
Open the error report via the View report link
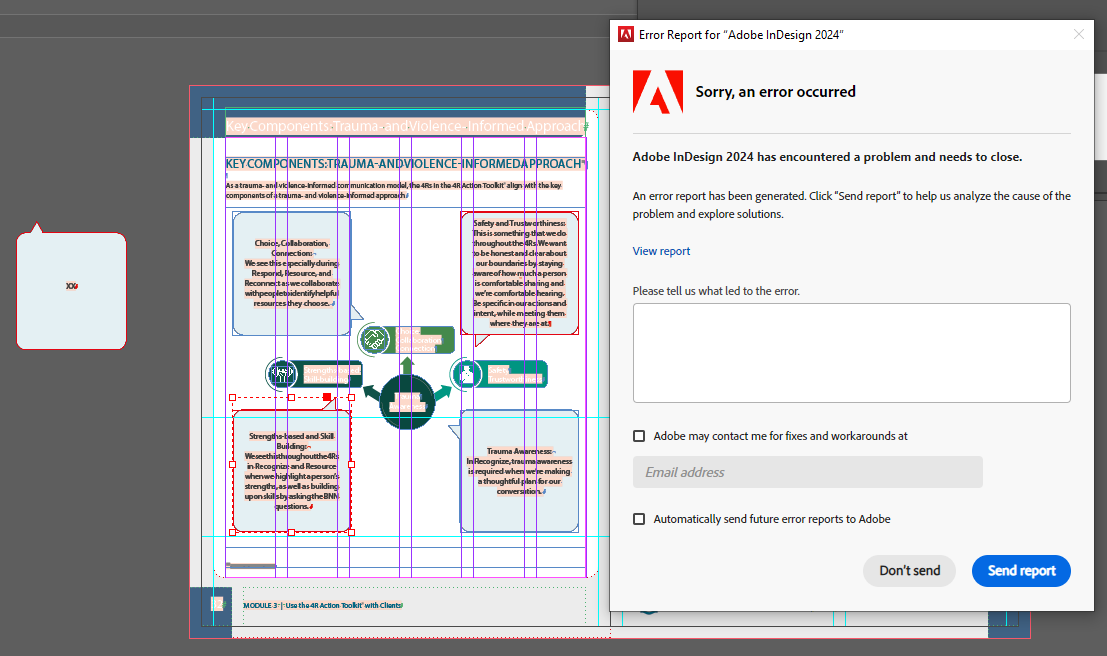point(660,251)
